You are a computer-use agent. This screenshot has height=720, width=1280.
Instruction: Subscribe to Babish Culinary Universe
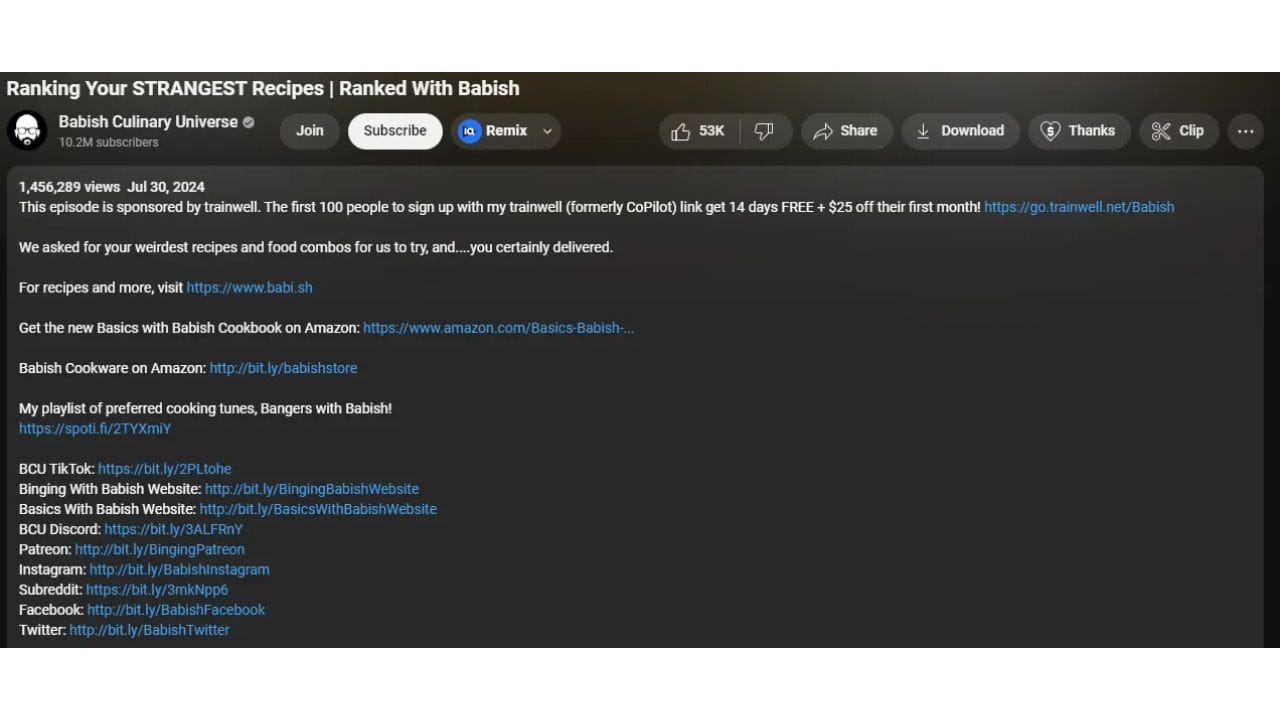pyautogui.click(x=395, y=131)
